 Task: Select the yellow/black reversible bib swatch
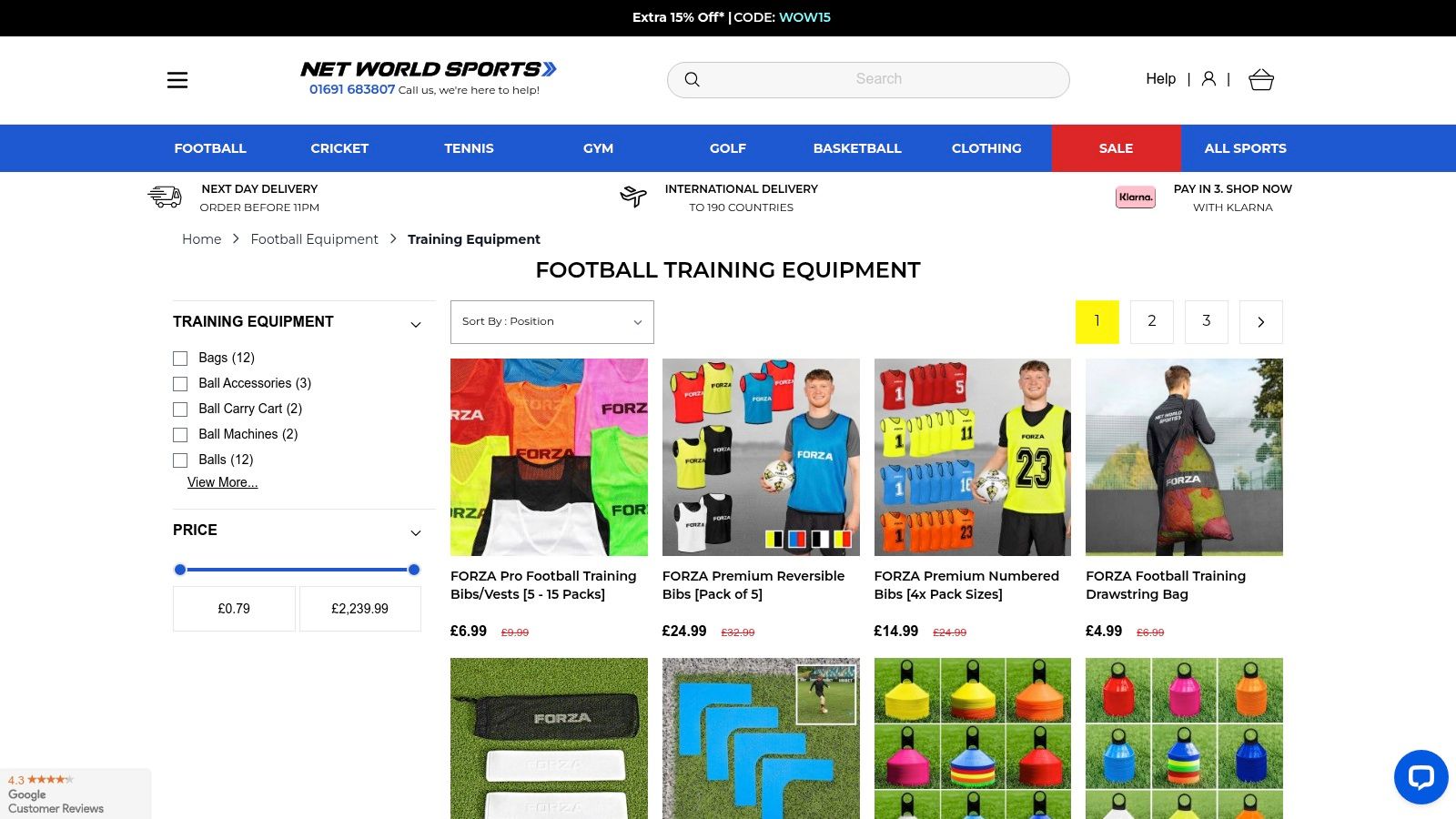[773, 539]
